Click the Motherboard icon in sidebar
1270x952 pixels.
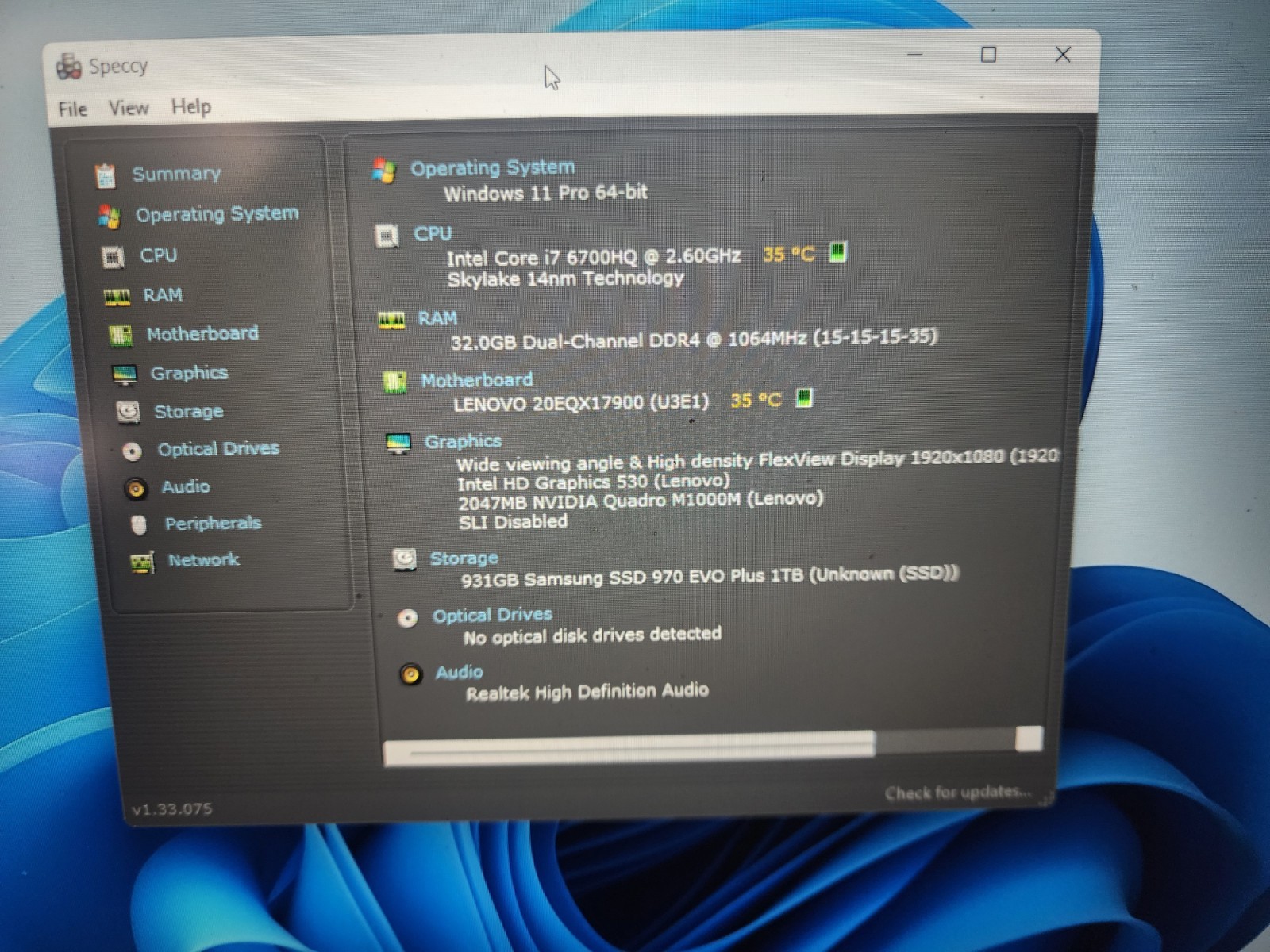pos(121,336)
